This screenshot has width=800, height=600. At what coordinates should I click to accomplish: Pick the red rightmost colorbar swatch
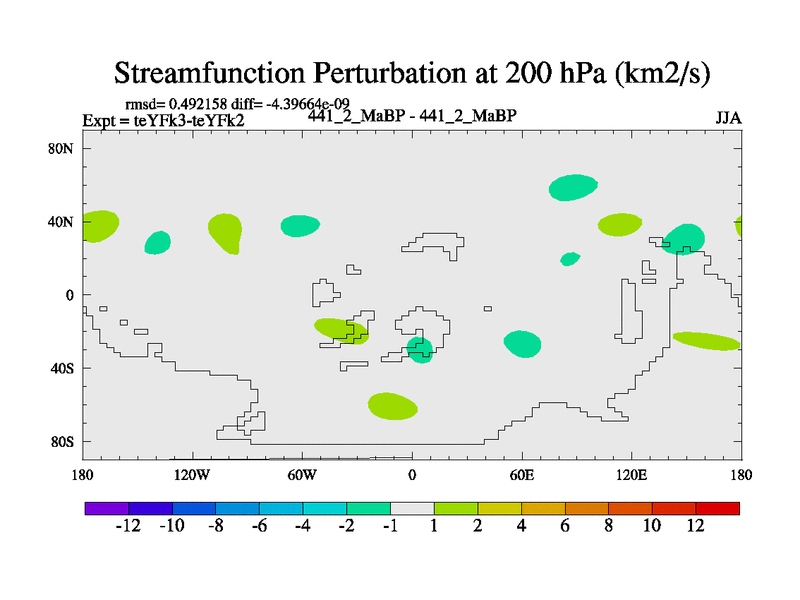718,508
